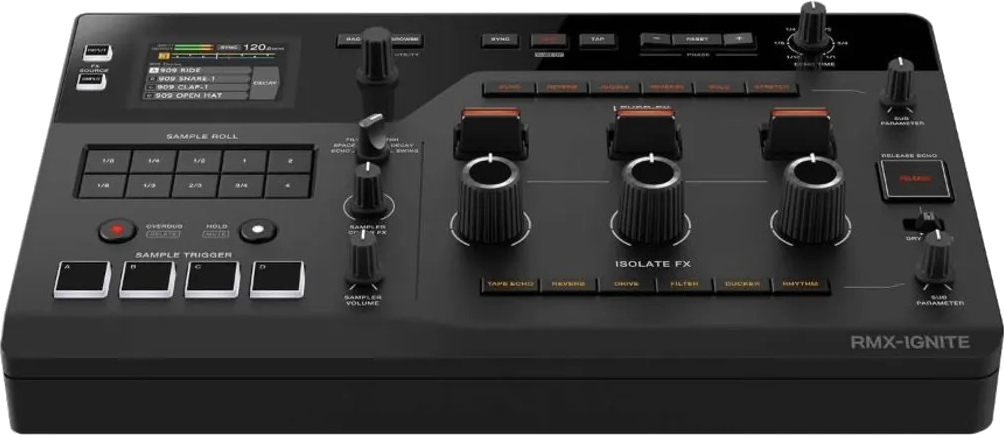Select the REVERB effect in the top row

(x=562, y=88)
